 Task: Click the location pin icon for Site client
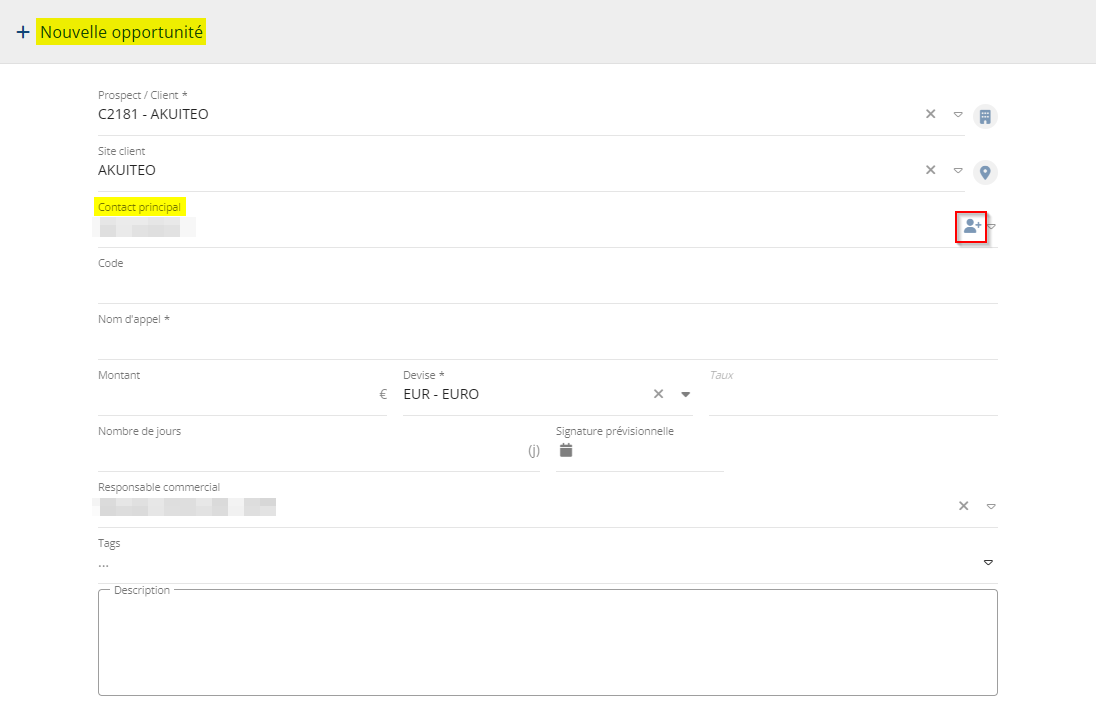coord(985,172)
